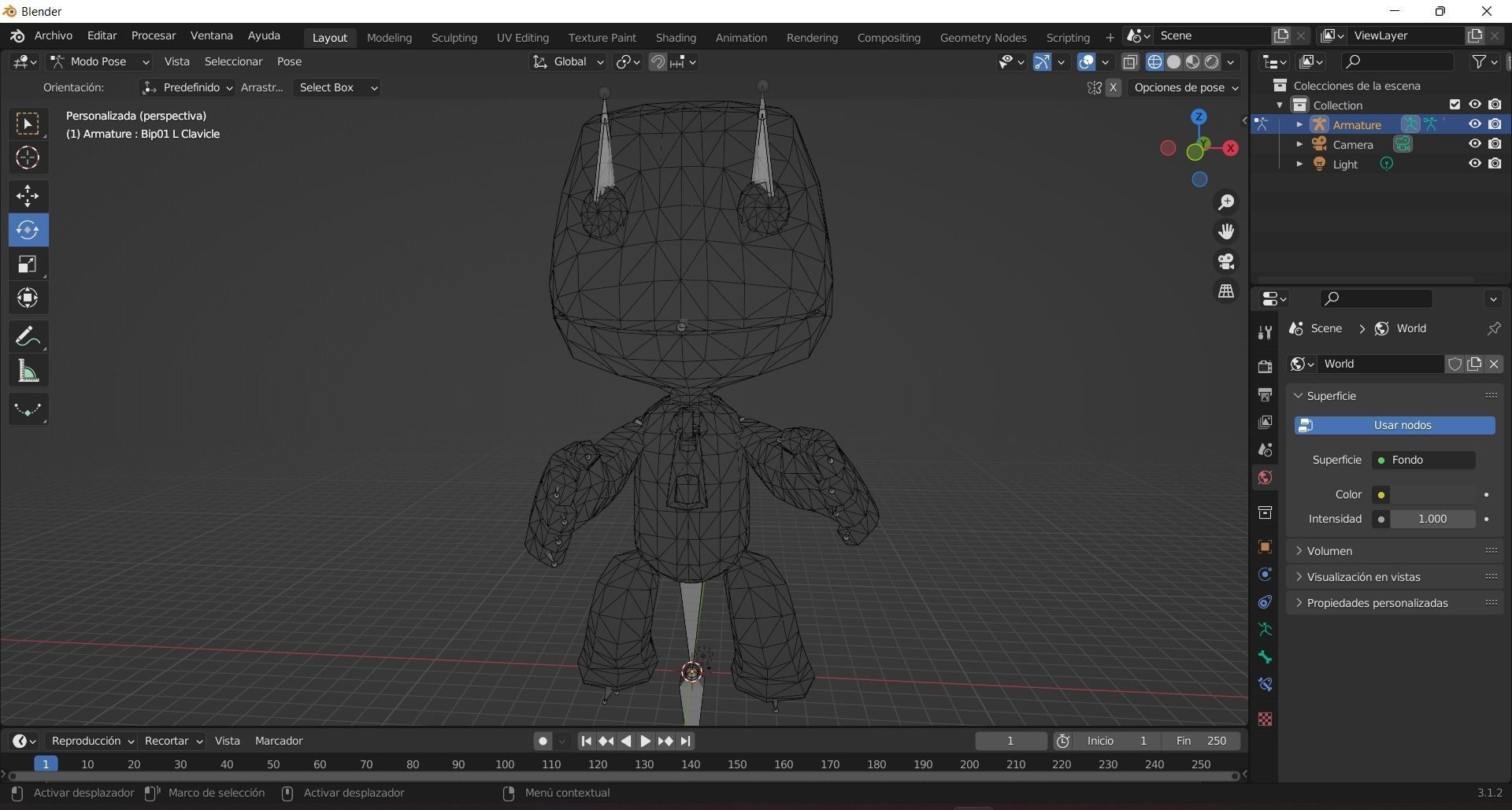The height and width of the screenshot is (810, 1512).
Task: Toggle auto keying record button
Action: [x=542, y=741]
